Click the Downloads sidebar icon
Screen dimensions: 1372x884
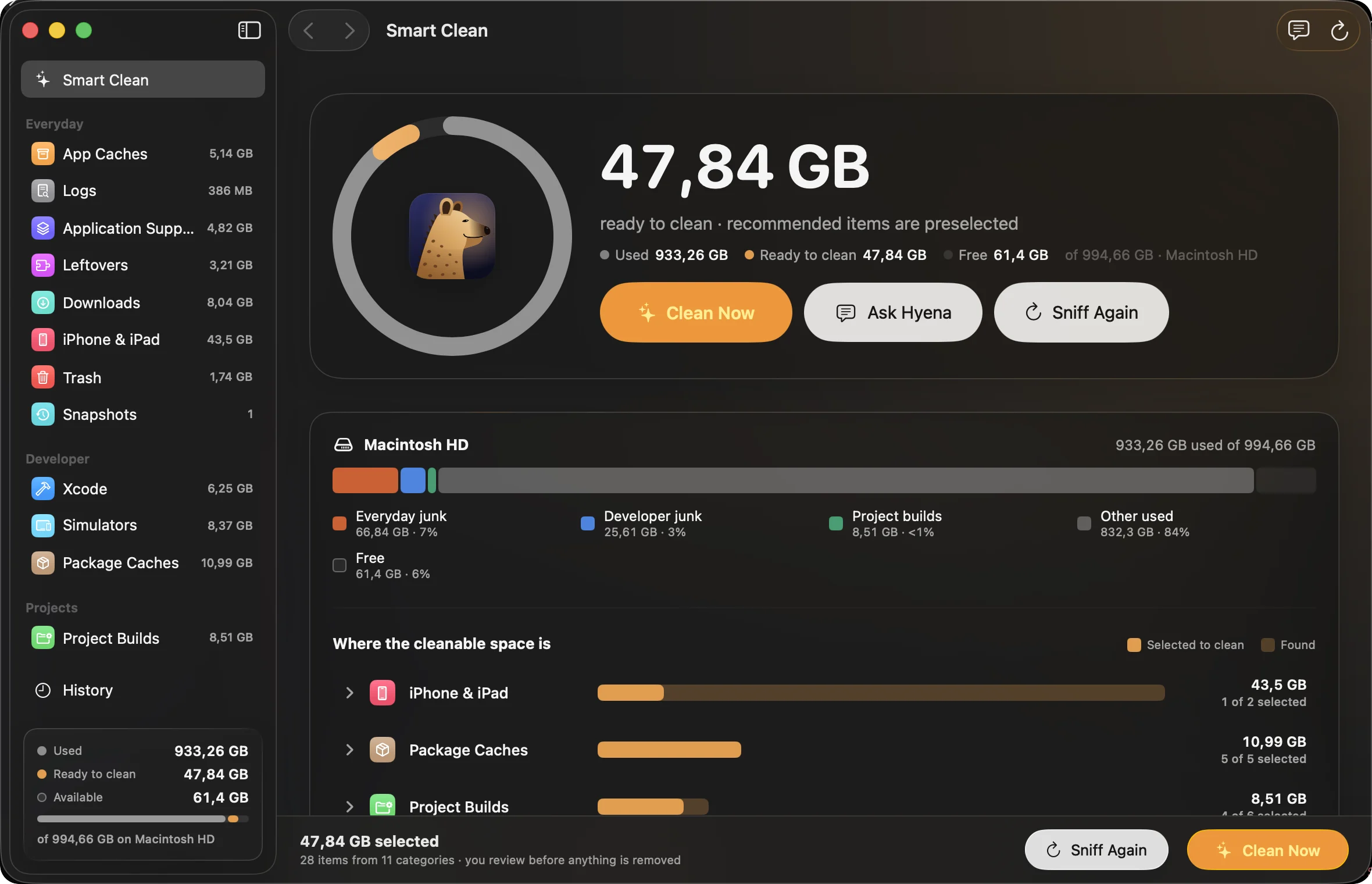pyautogui.click(x=43, y=302)
